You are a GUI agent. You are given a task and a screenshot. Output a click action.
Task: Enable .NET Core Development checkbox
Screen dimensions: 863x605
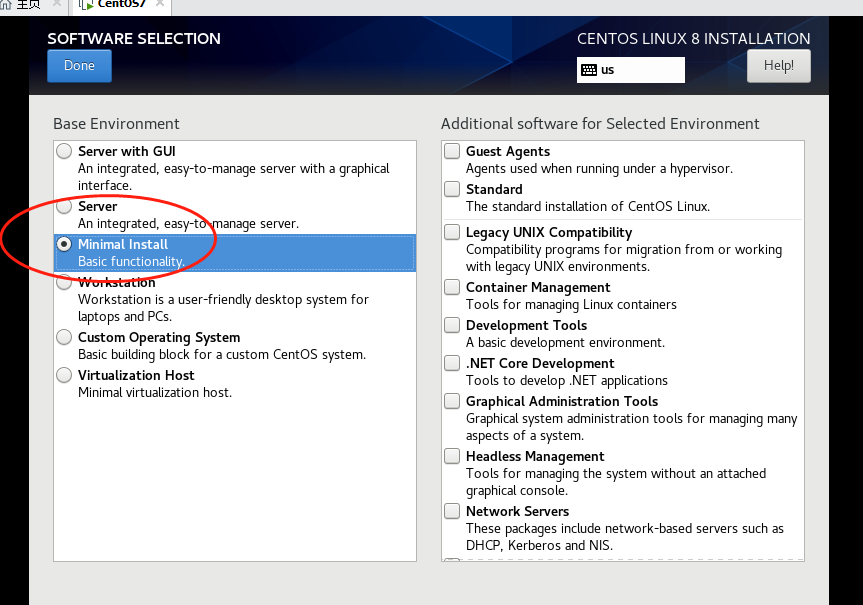tap(452, 363)
